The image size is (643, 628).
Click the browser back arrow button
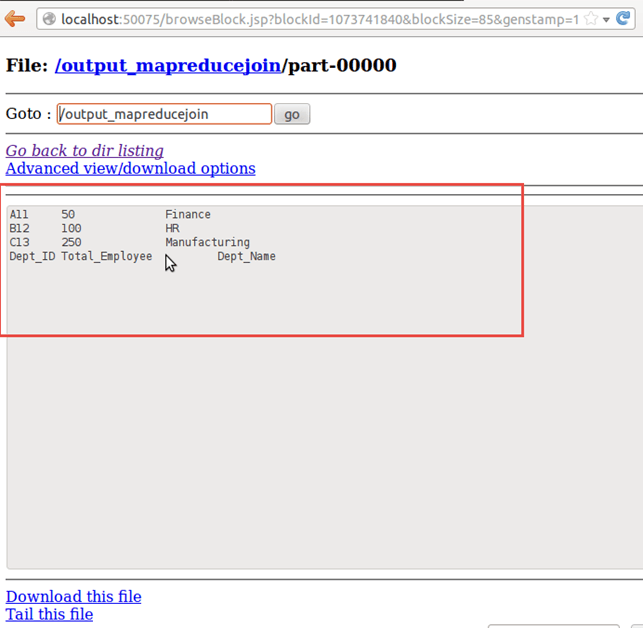click(x=14, y=18)
